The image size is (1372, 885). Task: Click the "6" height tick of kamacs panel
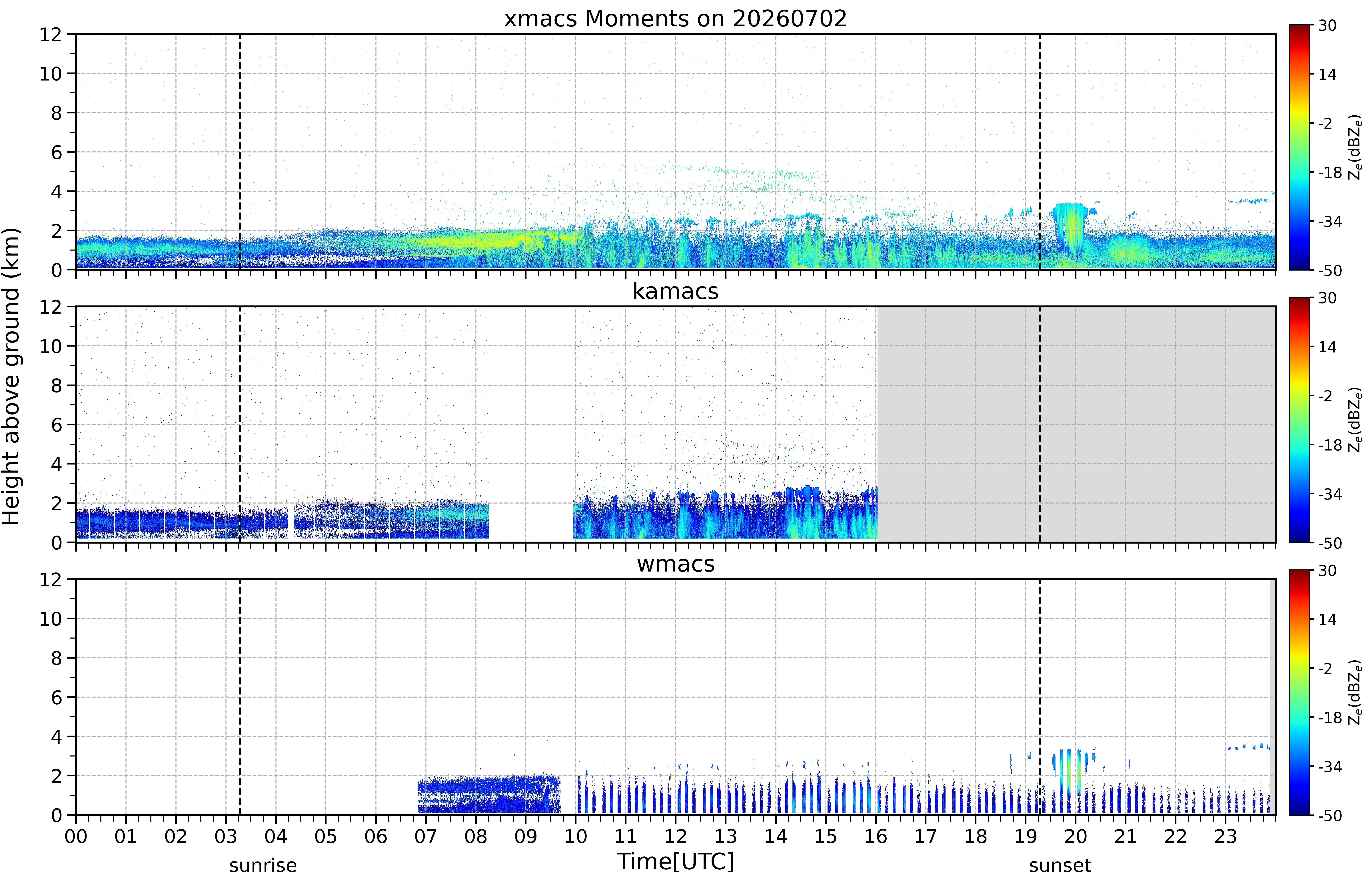[56, 425]
